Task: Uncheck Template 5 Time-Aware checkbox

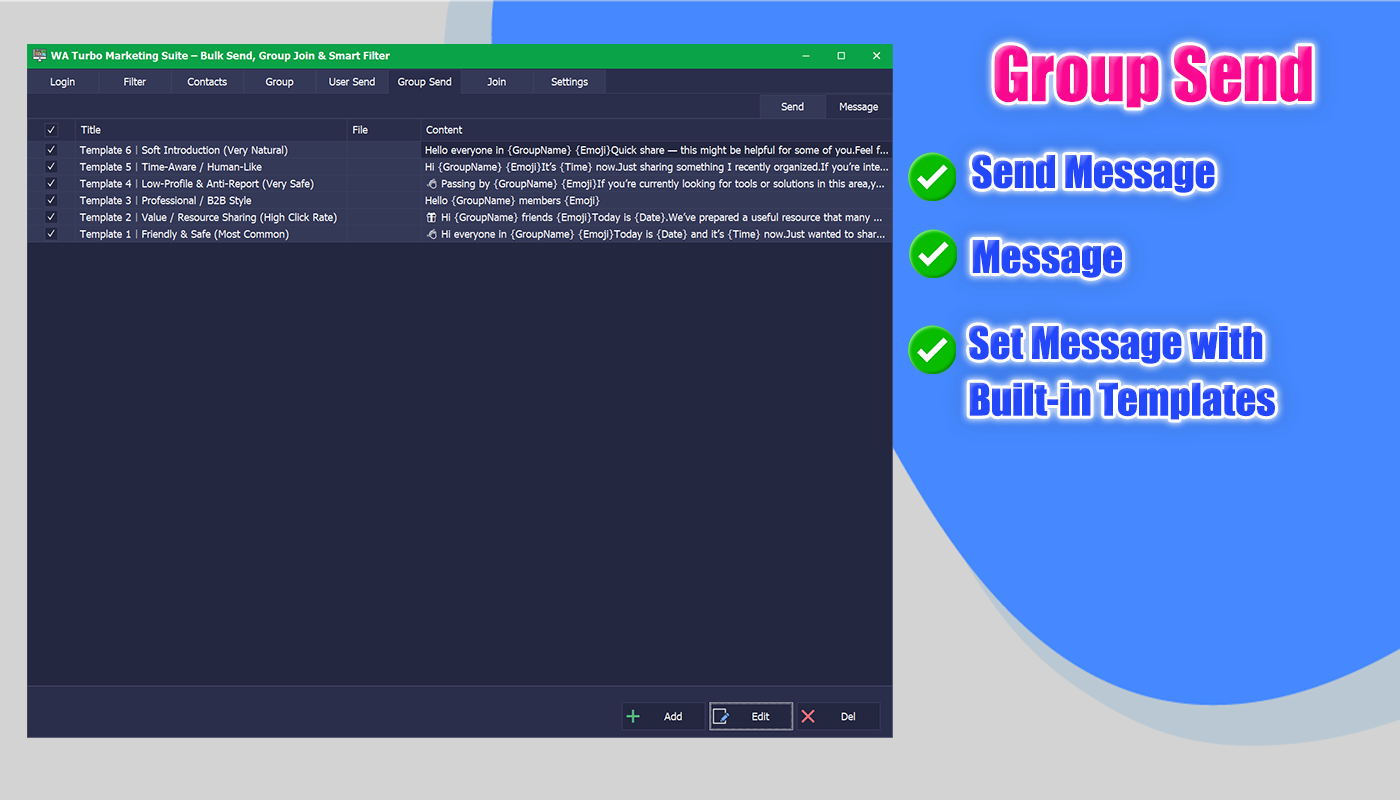Action: [x=52, y=167]
